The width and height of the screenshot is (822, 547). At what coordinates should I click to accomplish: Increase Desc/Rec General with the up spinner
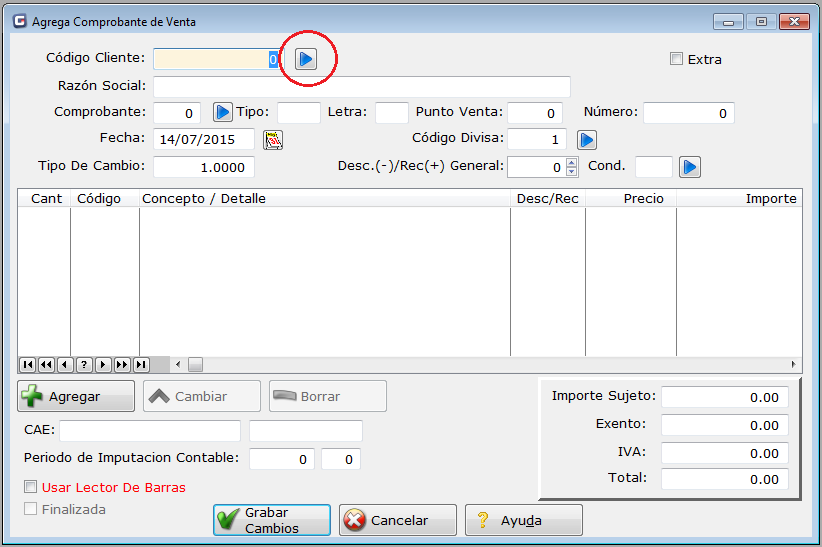(571, 163)
